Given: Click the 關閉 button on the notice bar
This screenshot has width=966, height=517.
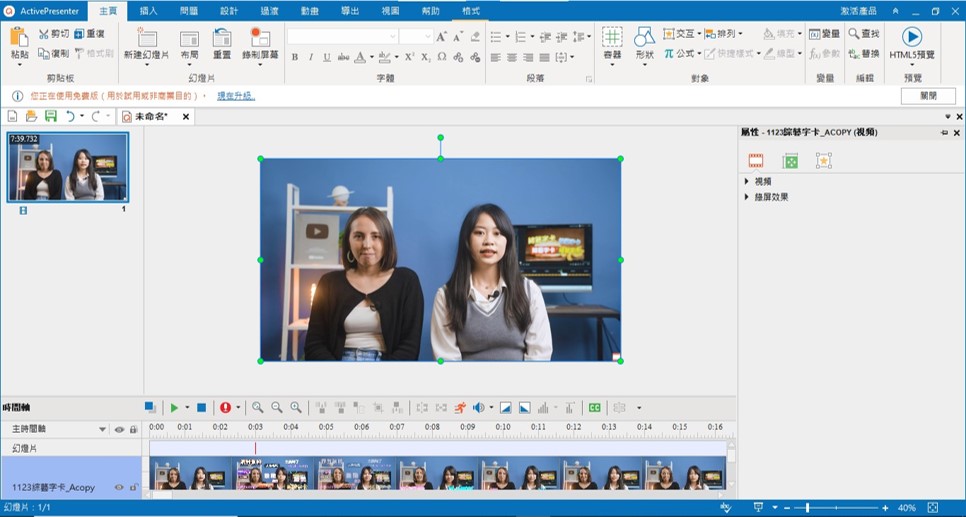Looking at the screenshot, I should click(x=927, y=96).
